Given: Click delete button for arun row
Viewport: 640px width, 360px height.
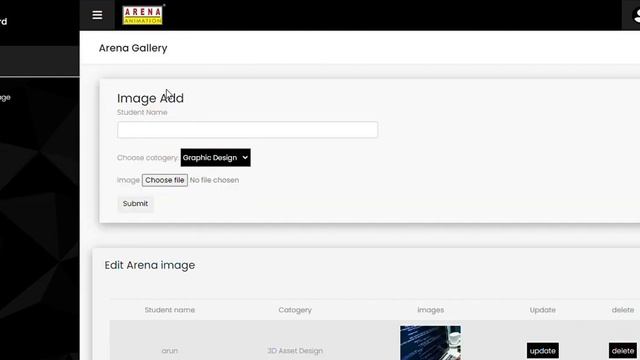Looking at the screenshot, I should pos(623,351).
